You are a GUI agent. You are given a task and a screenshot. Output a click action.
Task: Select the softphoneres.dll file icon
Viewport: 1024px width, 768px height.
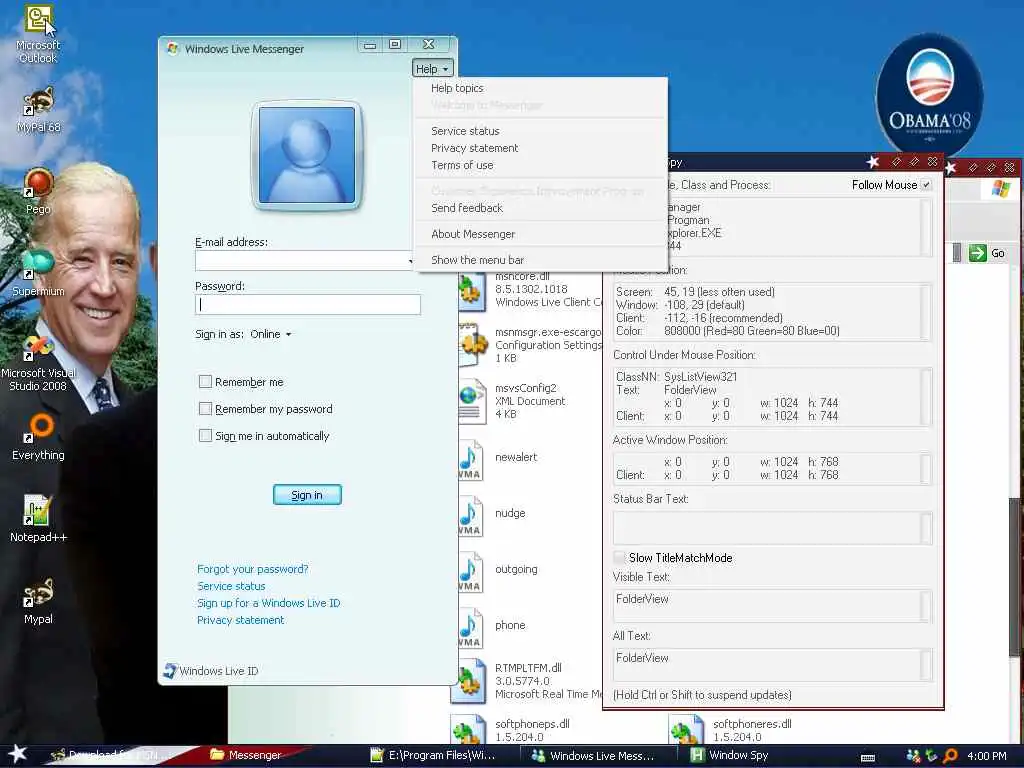[x=687, y=730]
